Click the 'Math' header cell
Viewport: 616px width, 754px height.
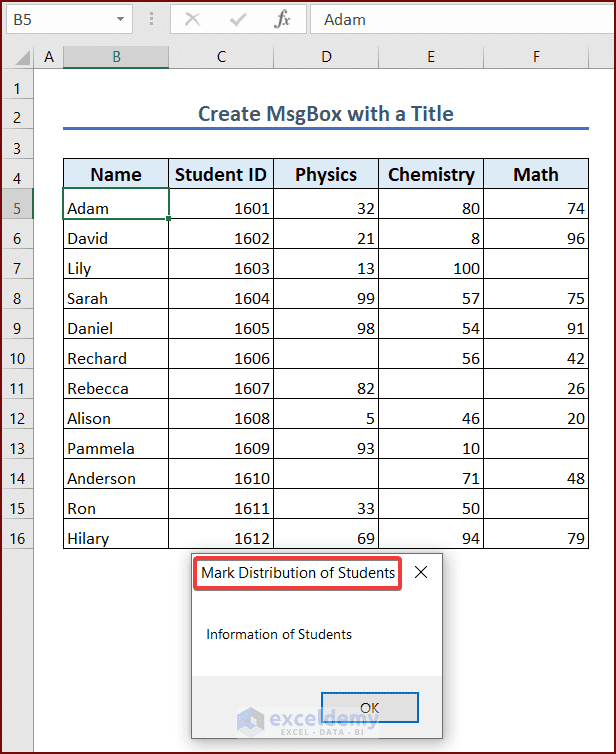tap(536, 174)
